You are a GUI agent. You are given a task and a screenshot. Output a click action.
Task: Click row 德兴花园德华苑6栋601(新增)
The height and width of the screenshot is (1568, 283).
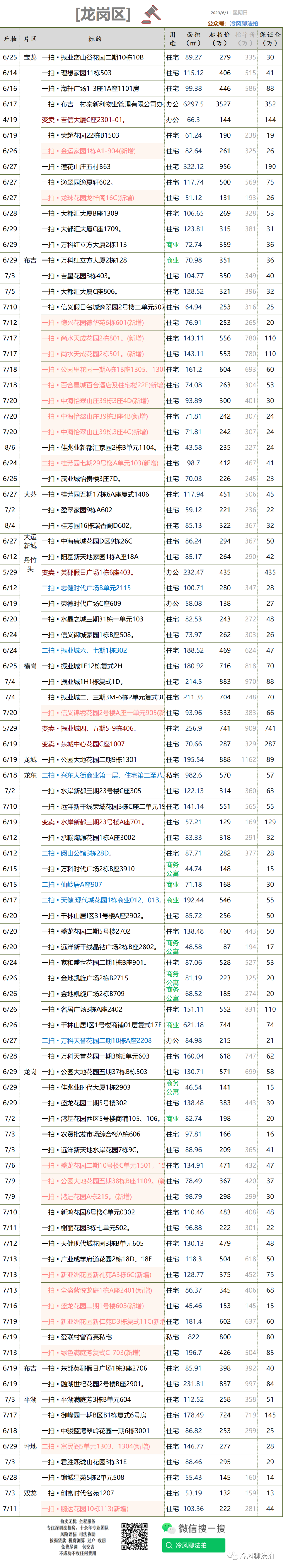pos(141,323)
